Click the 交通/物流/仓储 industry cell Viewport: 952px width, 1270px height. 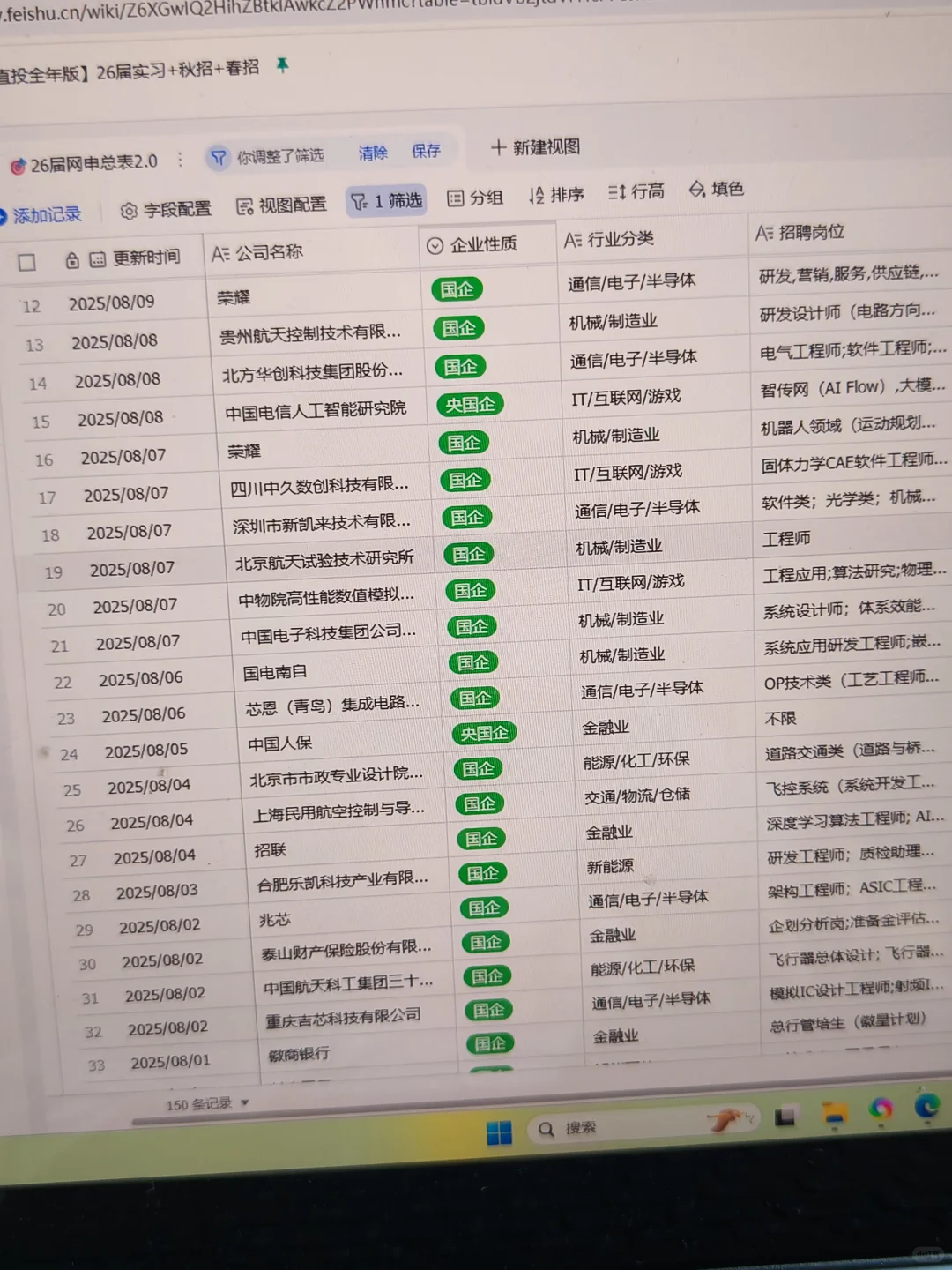pyautogui.click(x=637, y=796)
